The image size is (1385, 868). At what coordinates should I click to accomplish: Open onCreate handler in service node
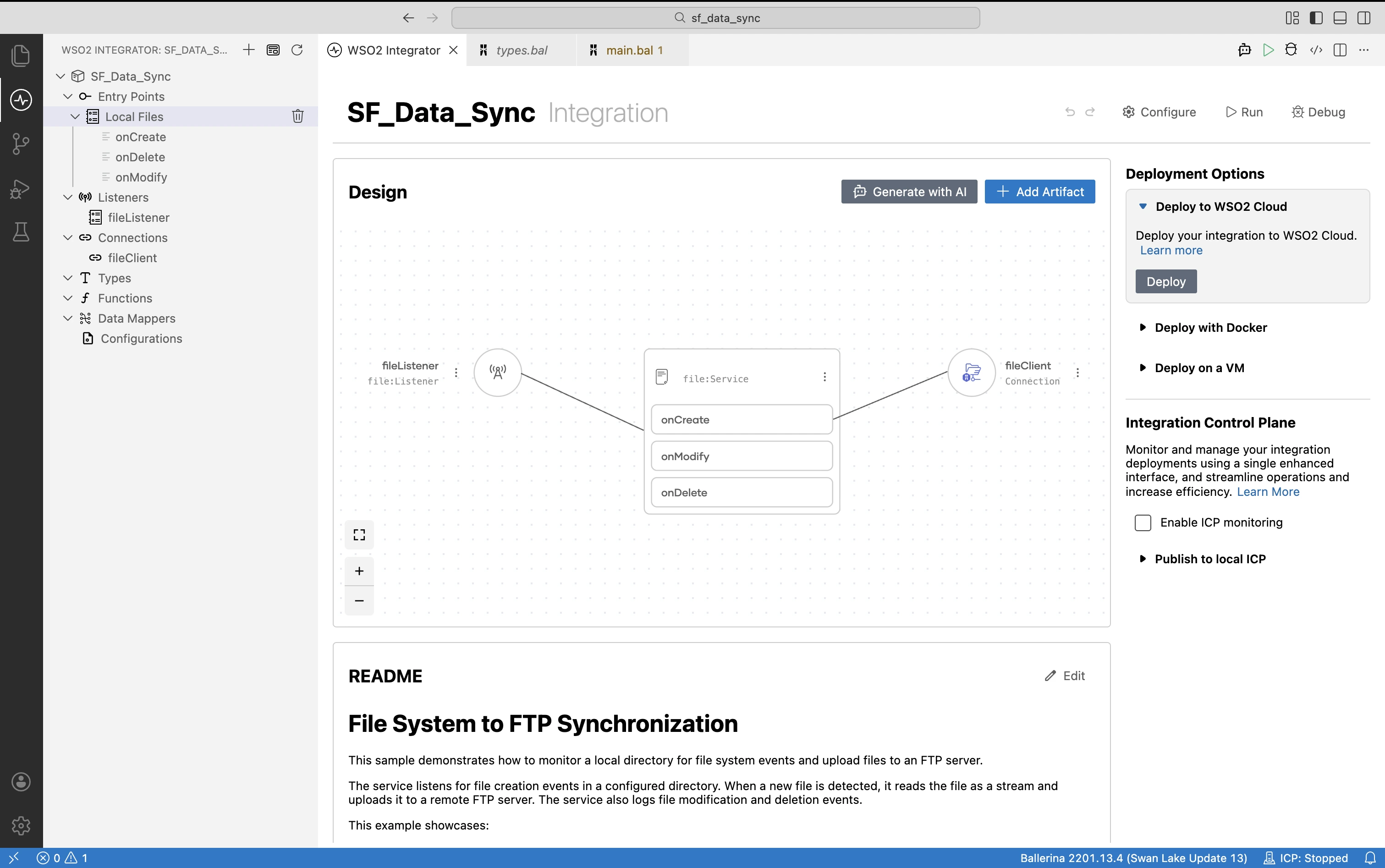coord(742,420)
